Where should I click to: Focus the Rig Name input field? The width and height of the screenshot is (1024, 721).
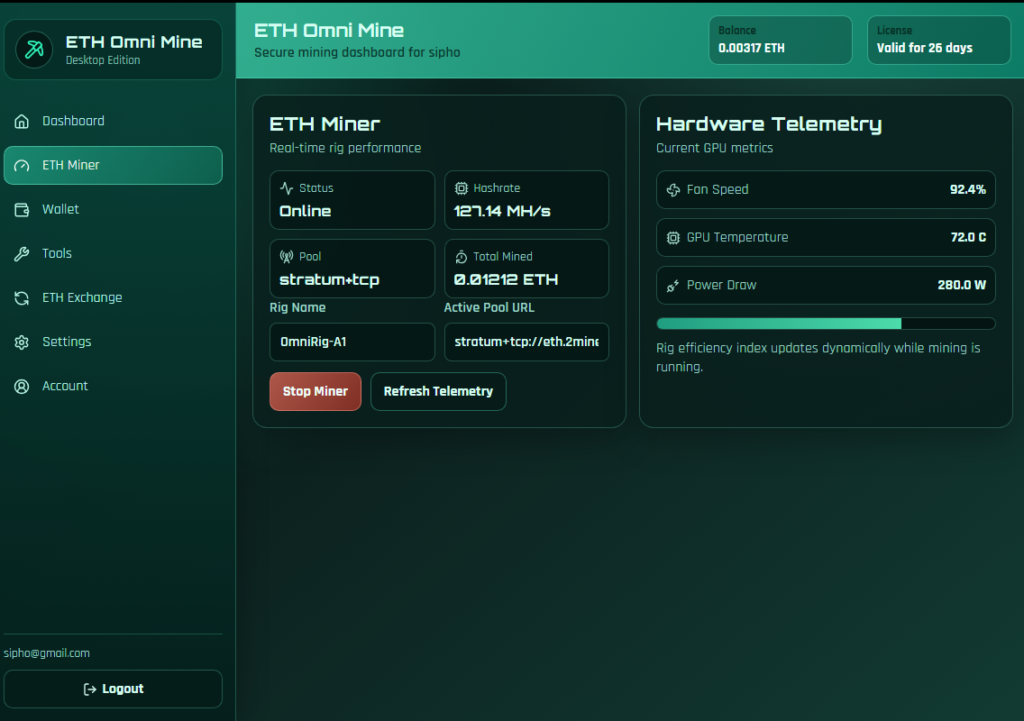(352, 342)
